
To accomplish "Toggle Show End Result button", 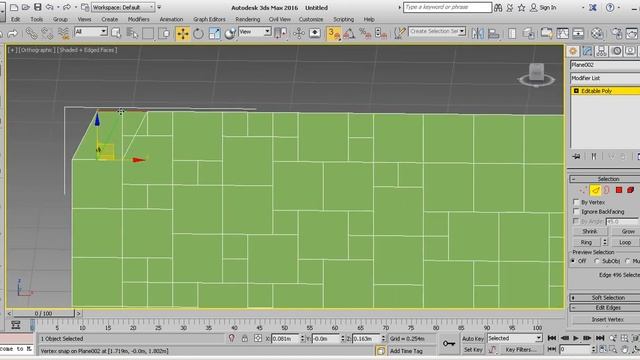I will (594, 157).
